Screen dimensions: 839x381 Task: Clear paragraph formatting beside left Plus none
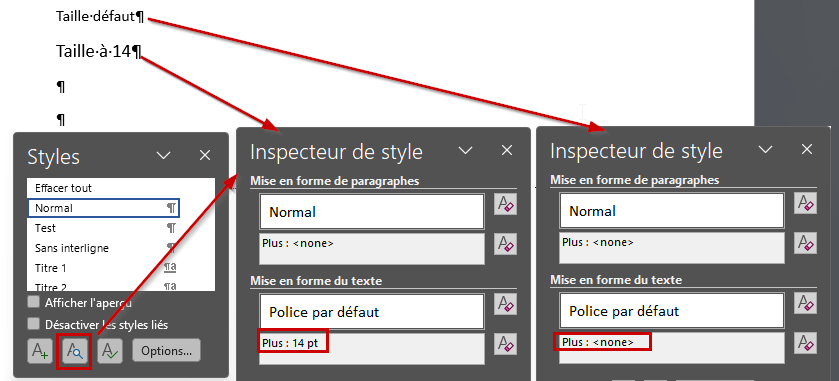(506, 244)
